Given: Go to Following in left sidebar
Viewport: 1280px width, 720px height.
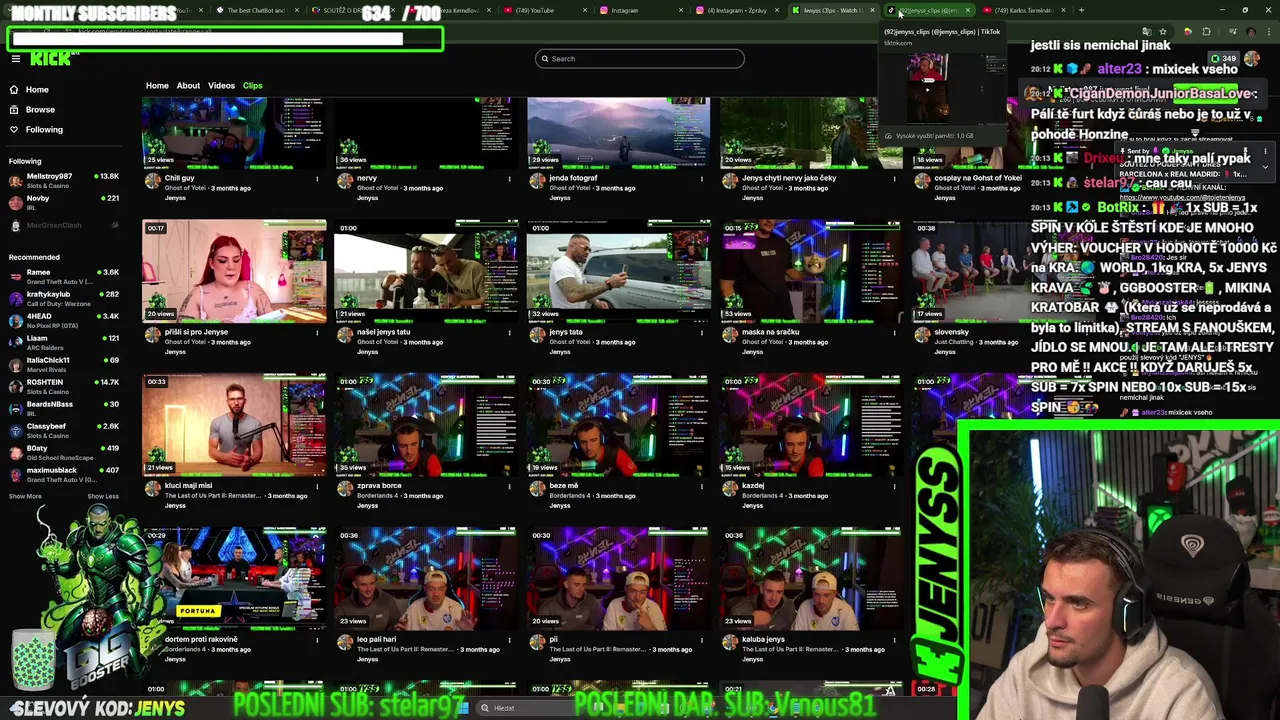Looking at the screenshot, I should tap(44, 130).
